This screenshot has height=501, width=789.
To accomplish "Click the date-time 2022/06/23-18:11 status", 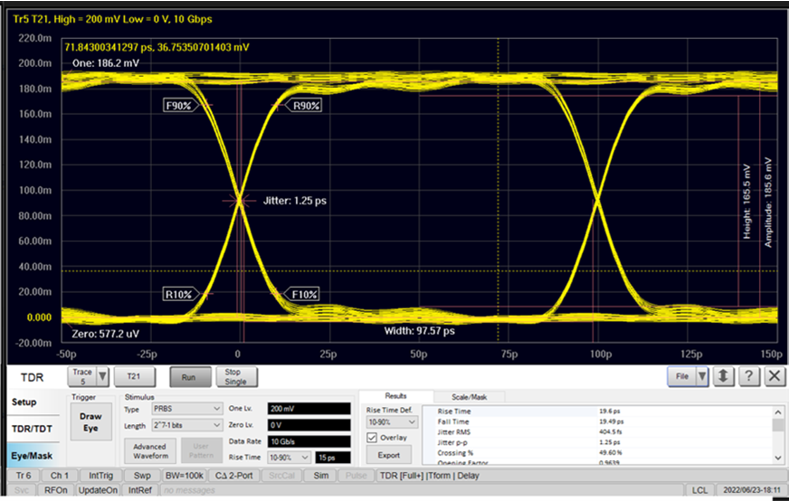I will tap(750, 490).
